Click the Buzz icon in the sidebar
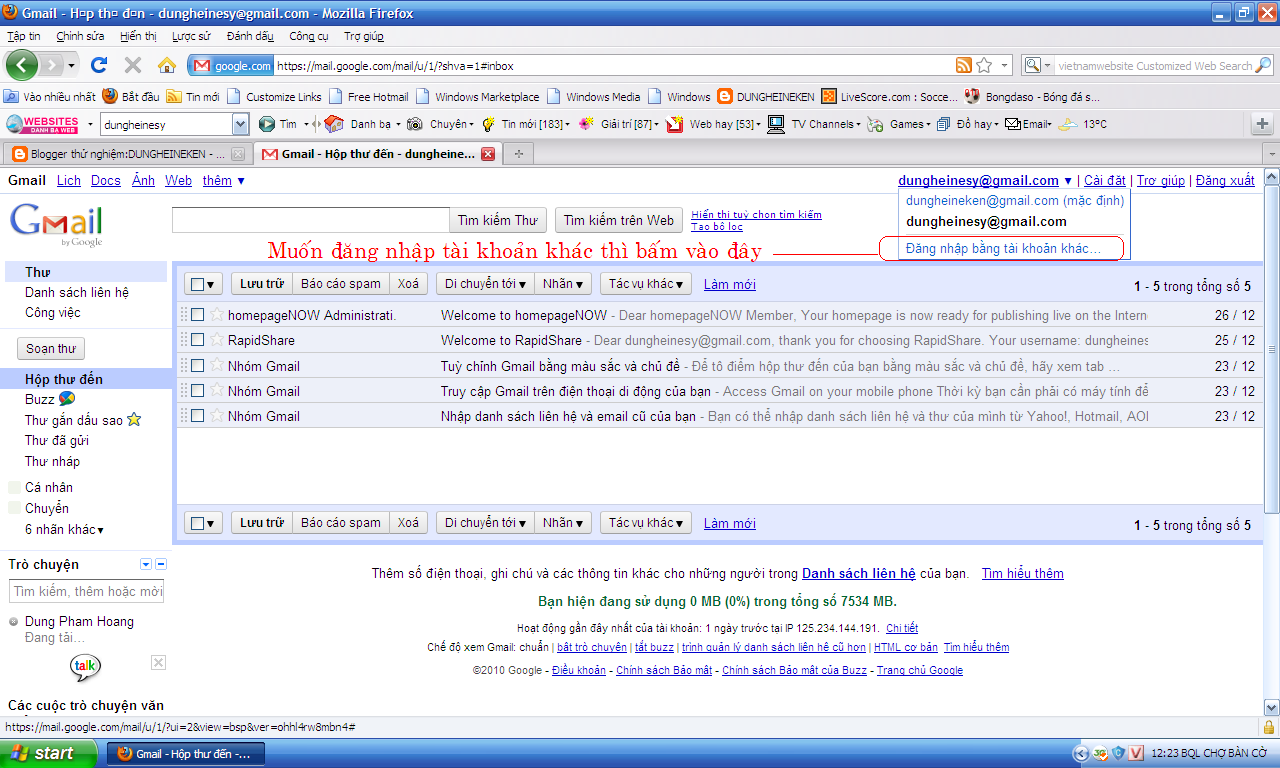1280x768 pixels. click(67, 399)
